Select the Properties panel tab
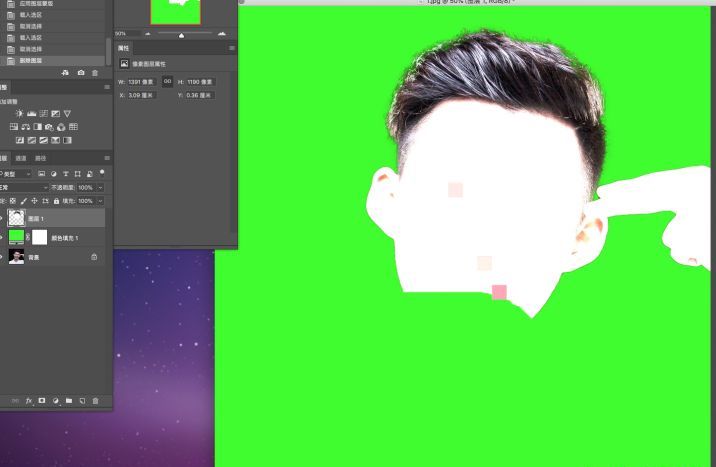 point(123,48)
